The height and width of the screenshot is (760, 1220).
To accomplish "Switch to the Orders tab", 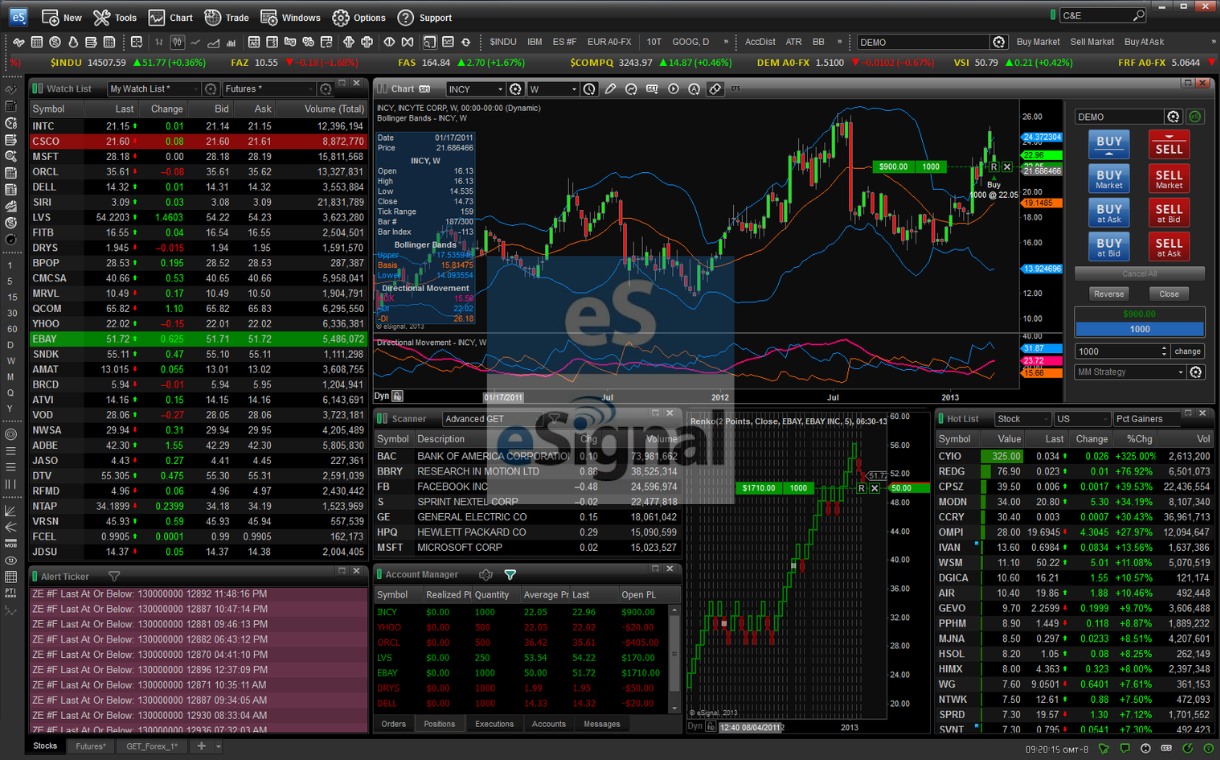I will point(393,724).
